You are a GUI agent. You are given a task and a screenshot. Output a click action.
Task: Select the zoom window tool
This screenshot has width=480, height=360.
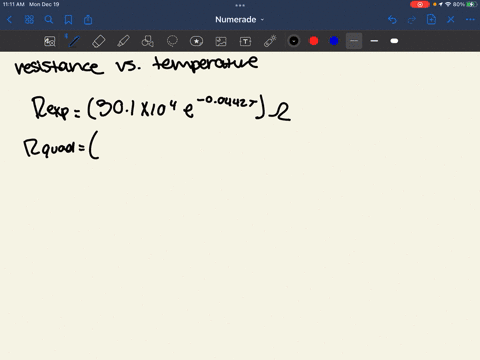pos(50,41)
